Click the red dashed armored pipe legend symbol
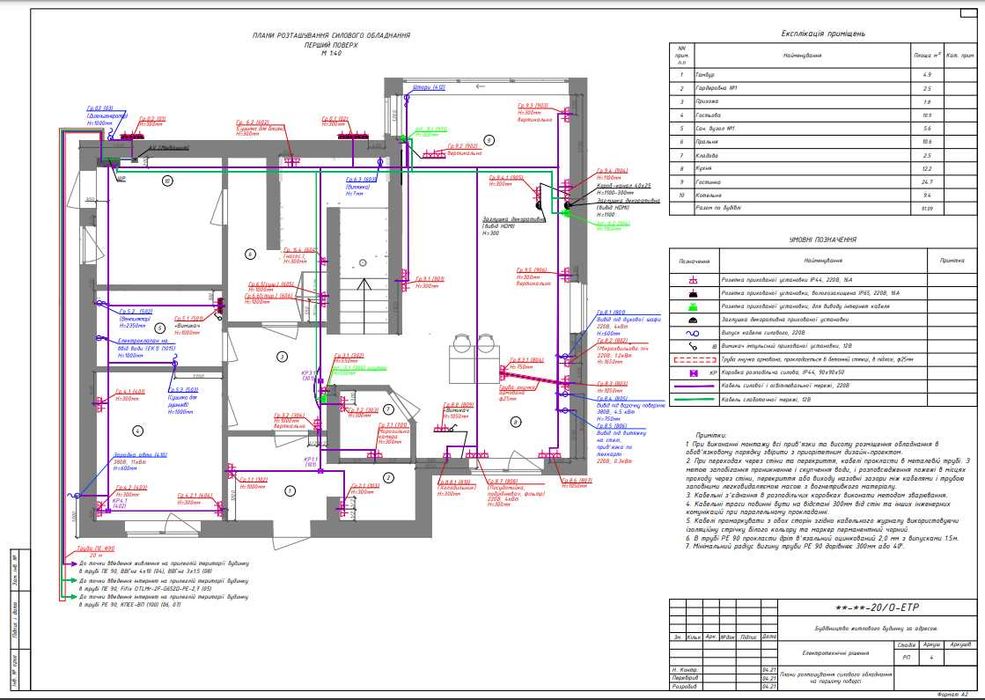985x700 pixels. pyautogui.click(x=694, y=360)
